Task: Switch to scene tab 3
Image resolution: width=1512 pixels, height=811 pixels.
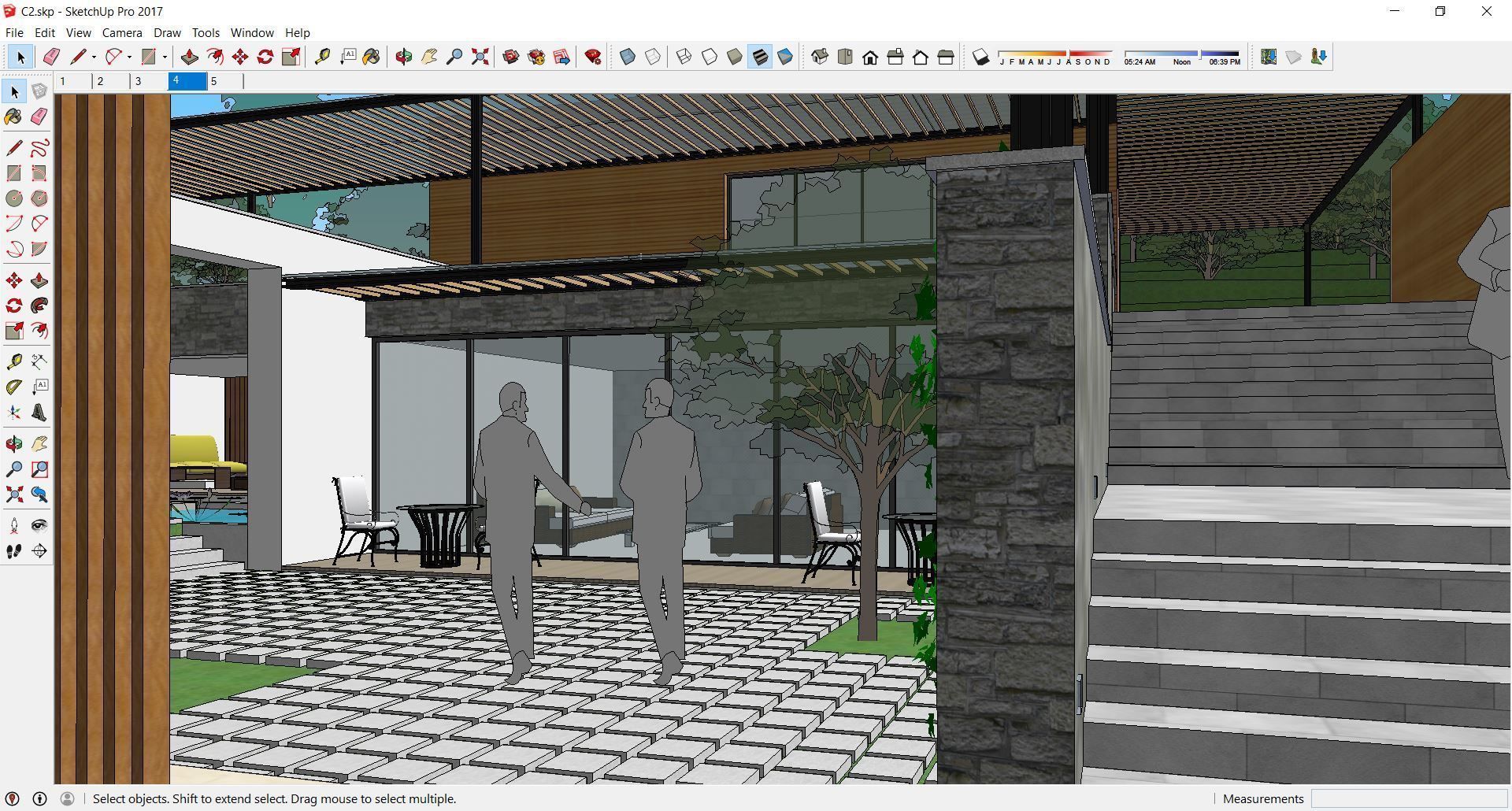Action: tap(149, 81)
